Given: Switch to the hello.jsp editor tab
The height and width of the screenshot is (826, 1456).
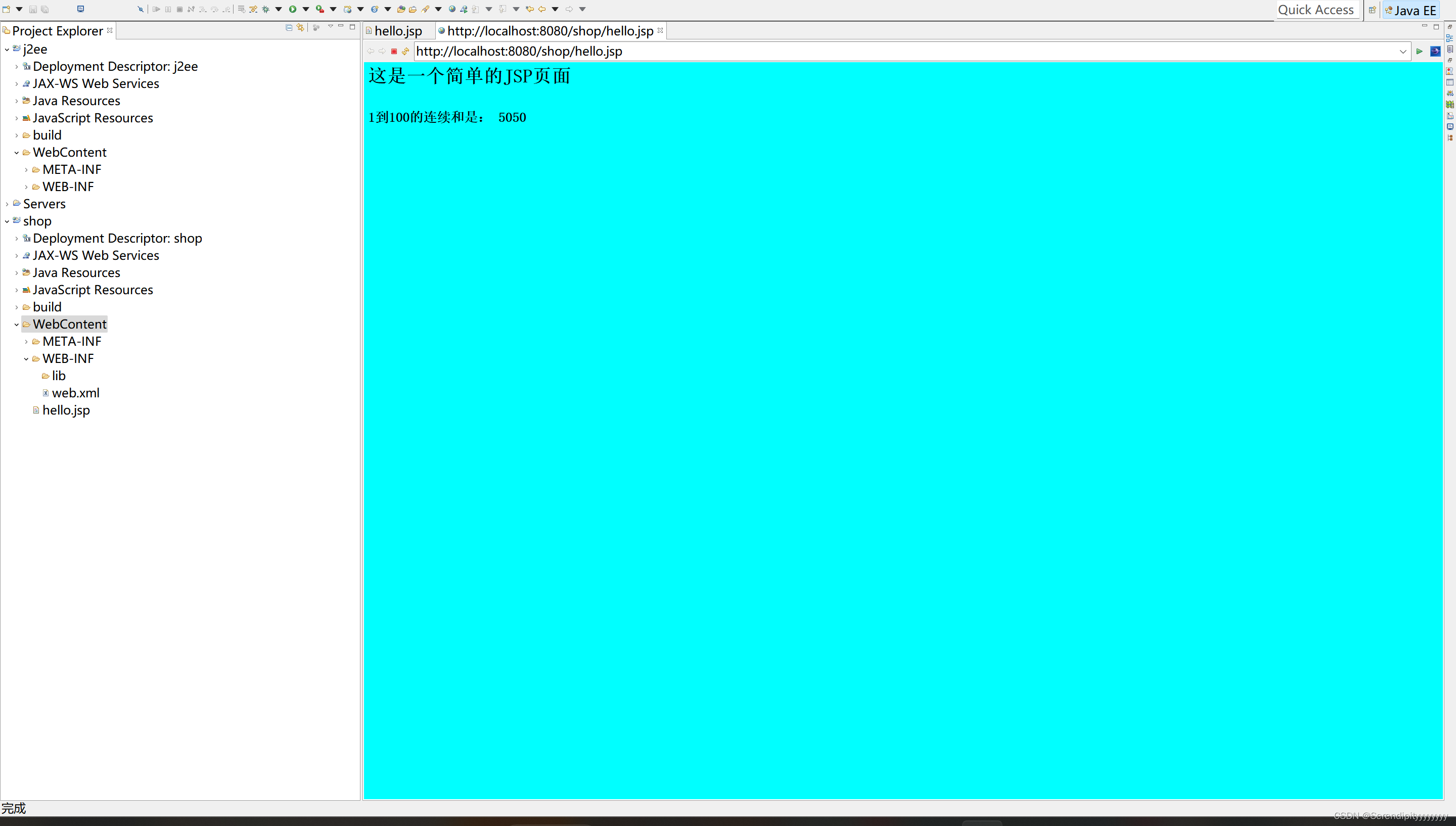Looking at the screenshot, I should click(397, 31).
